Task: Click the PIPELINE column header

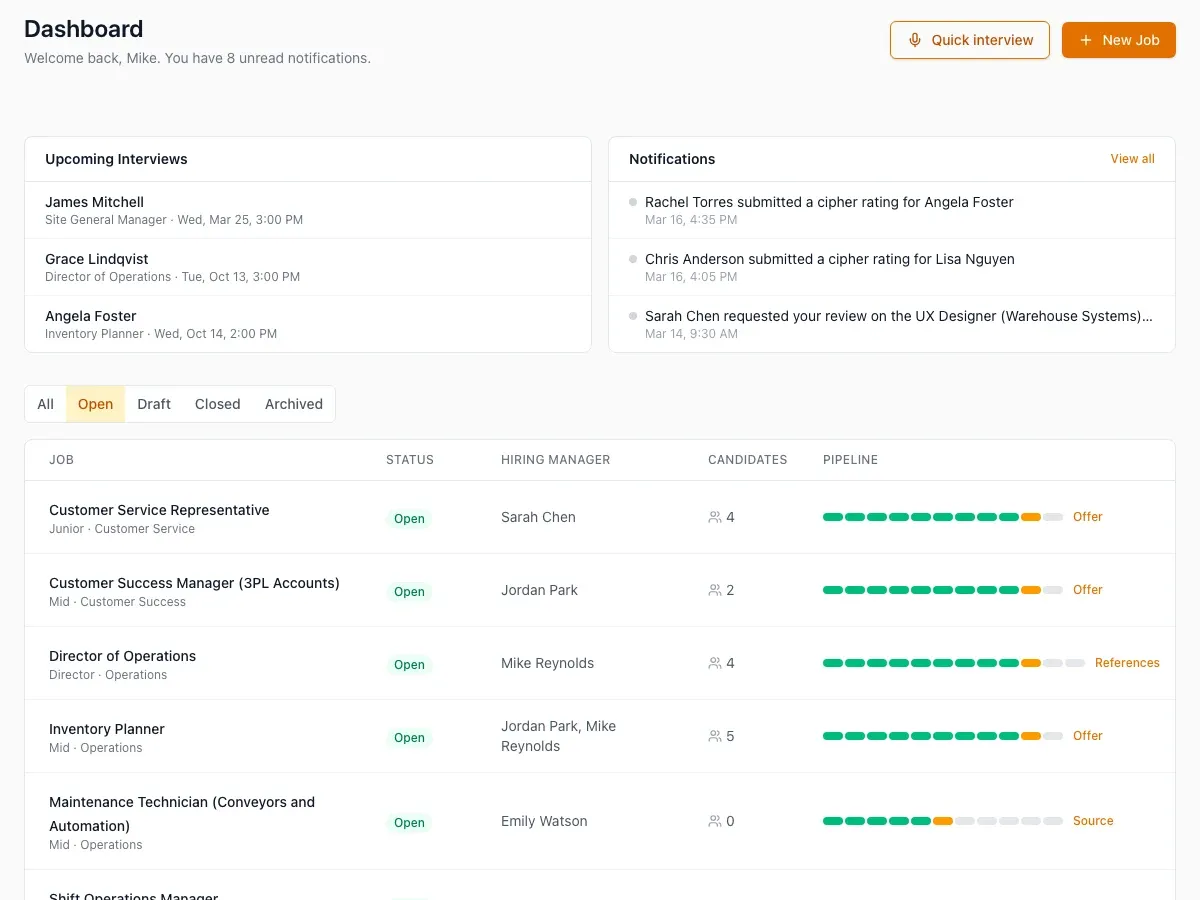Action: tap(850, 460)
